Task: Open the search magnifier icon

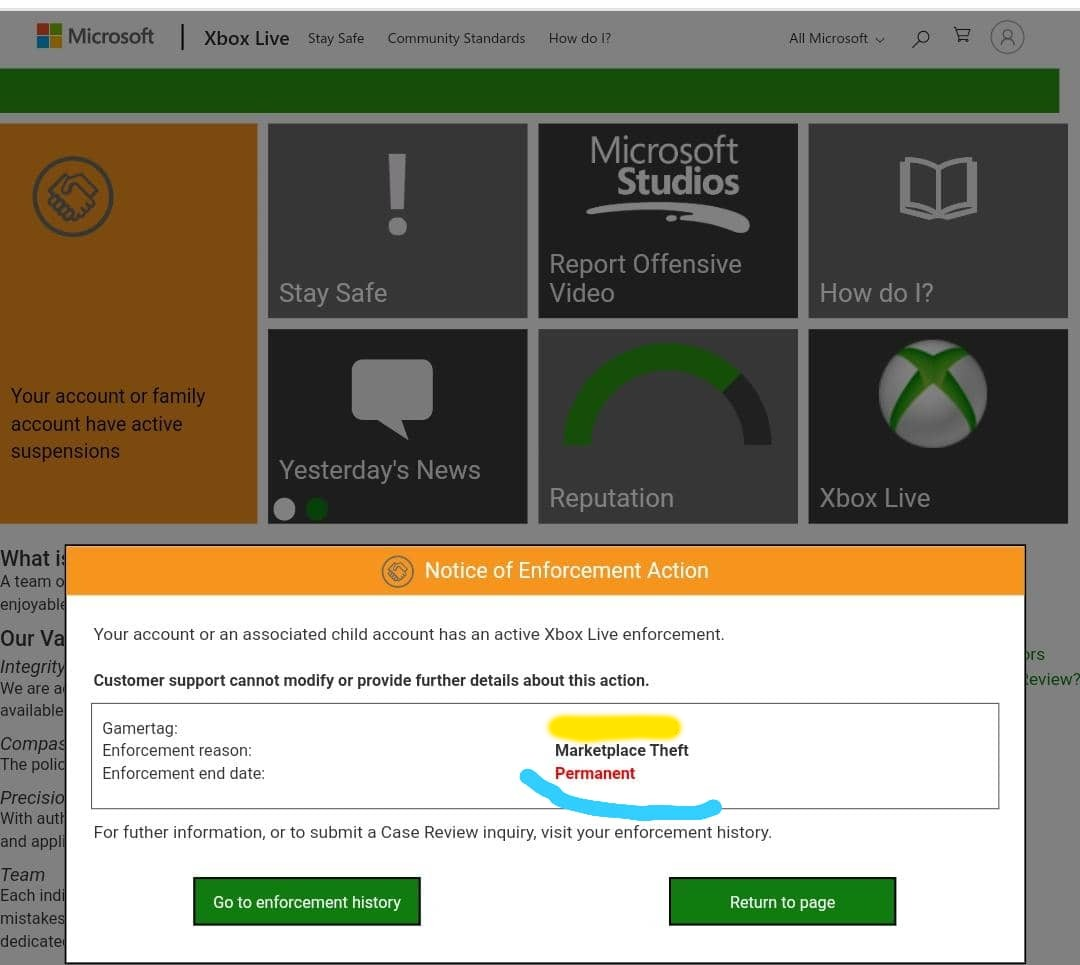Action: [920, 38]
